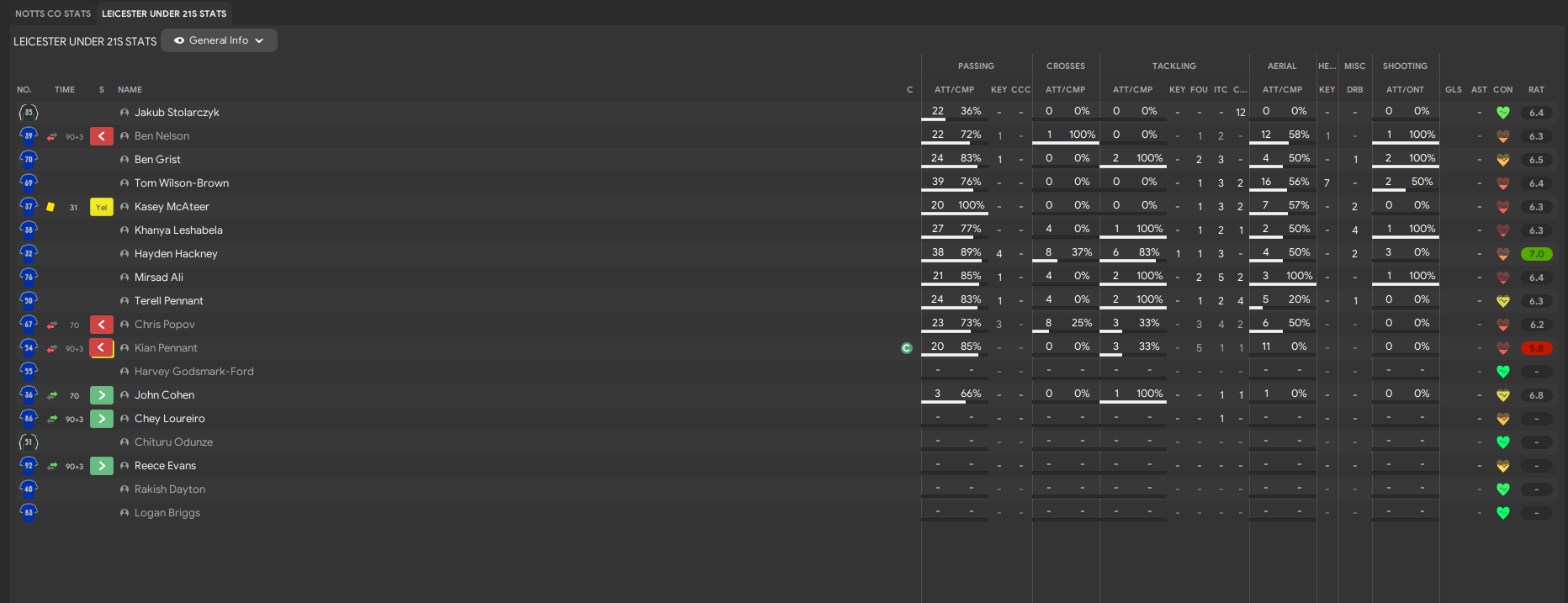This screenshot has width=1568, height=603.
Task: Click Ben Nelson's substituted-off red arrow icon
Action: tap(102, 136)
